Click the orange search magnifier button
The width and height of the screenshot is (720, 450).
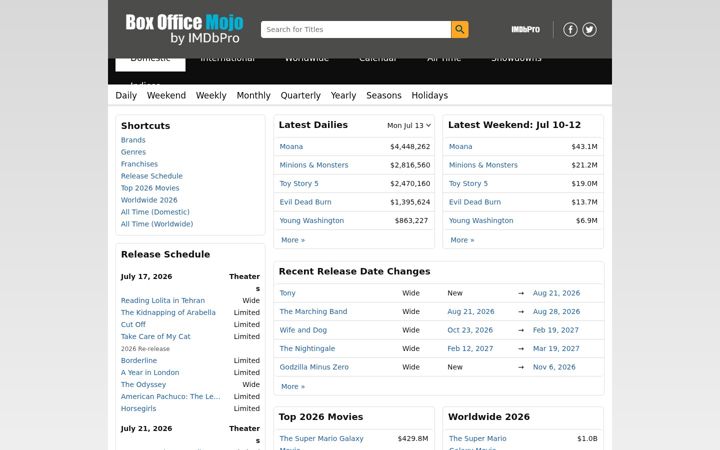(x=460, y=29)
